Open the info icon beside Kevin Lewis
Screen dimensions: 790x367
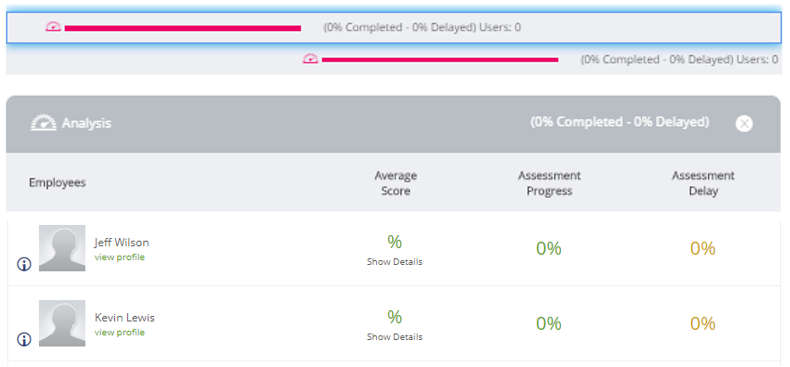[24, 339]
